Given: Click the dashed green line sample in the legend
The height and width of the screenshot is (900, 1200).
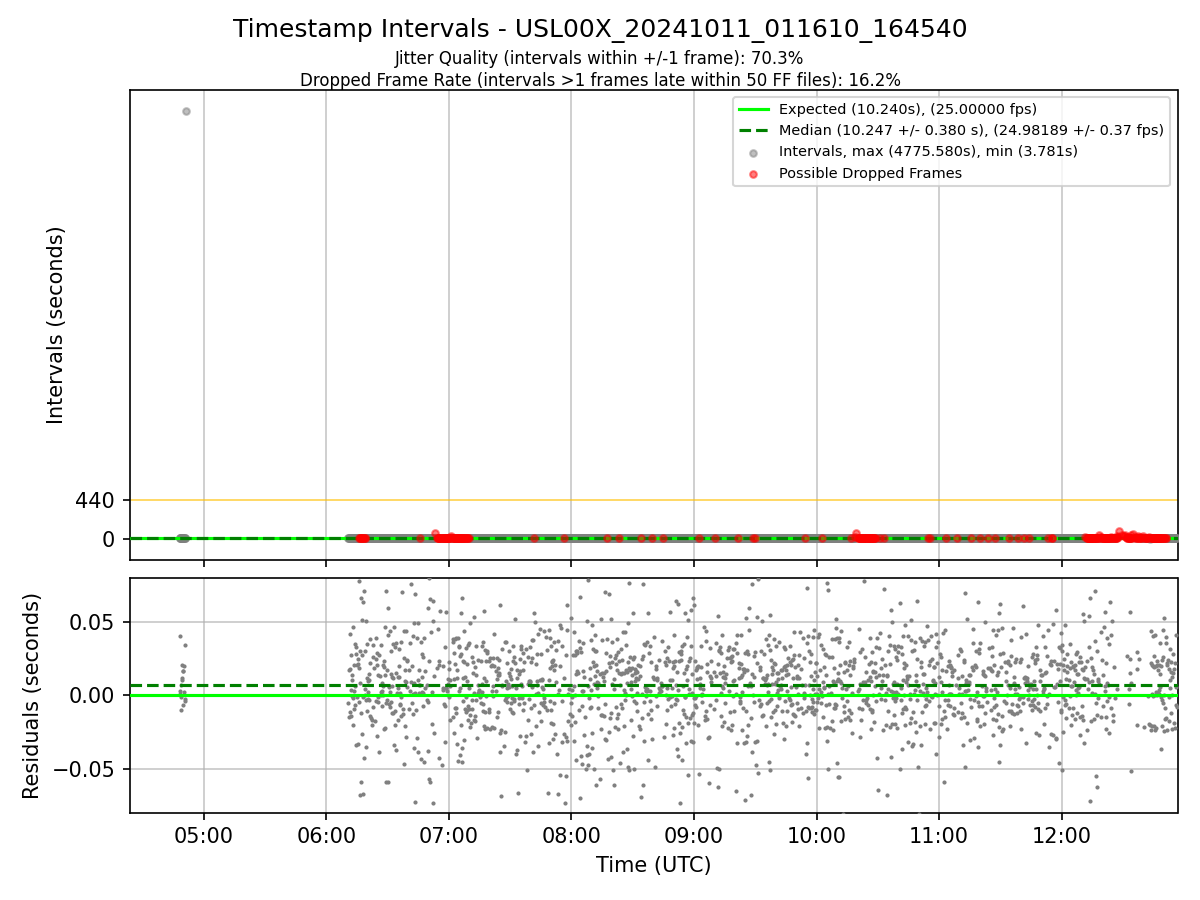Looking at the screenshot, I should coord(753,131).
